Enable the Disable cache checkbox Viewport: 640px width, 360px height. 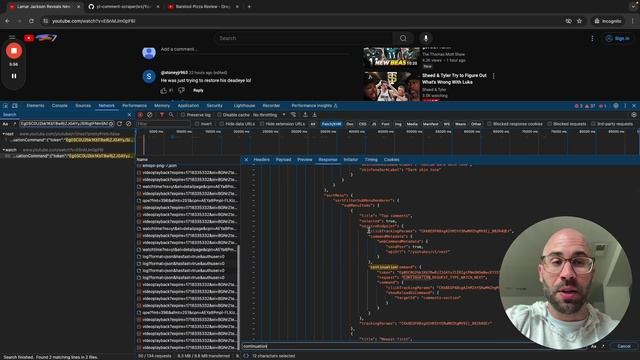(219, 115)
